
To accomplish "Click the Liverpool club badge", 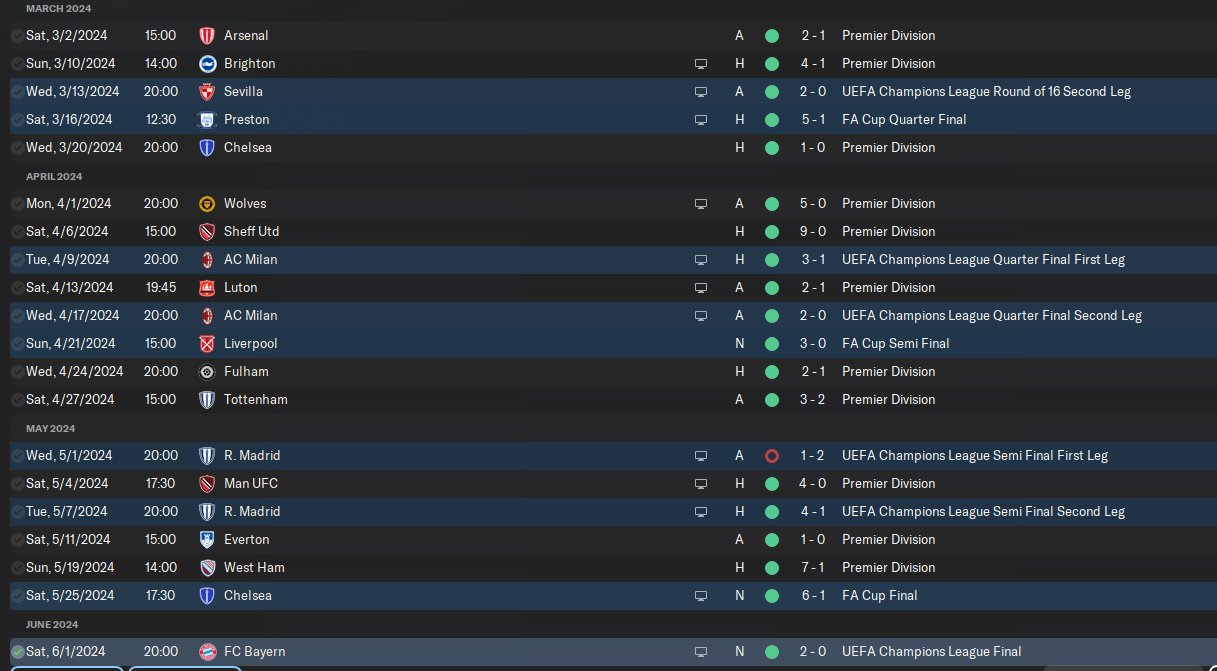I will (x=207, y=343).
